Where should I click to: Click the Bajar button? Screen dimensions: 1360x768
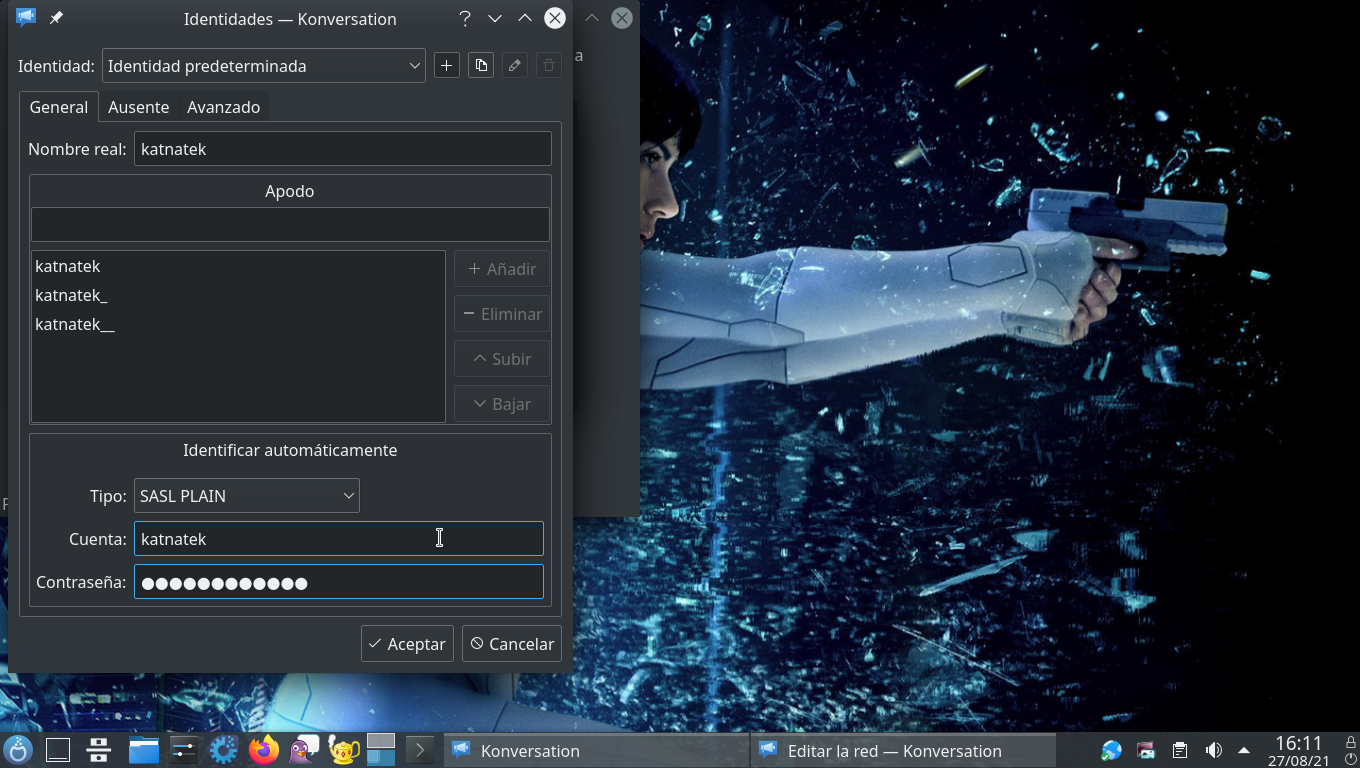pos(502,404)
